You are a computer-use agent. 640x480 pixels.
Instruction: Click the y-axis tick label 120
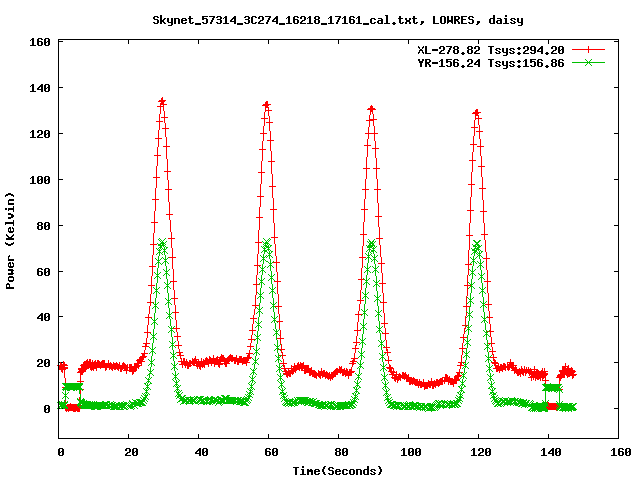[x=40, y=134]
